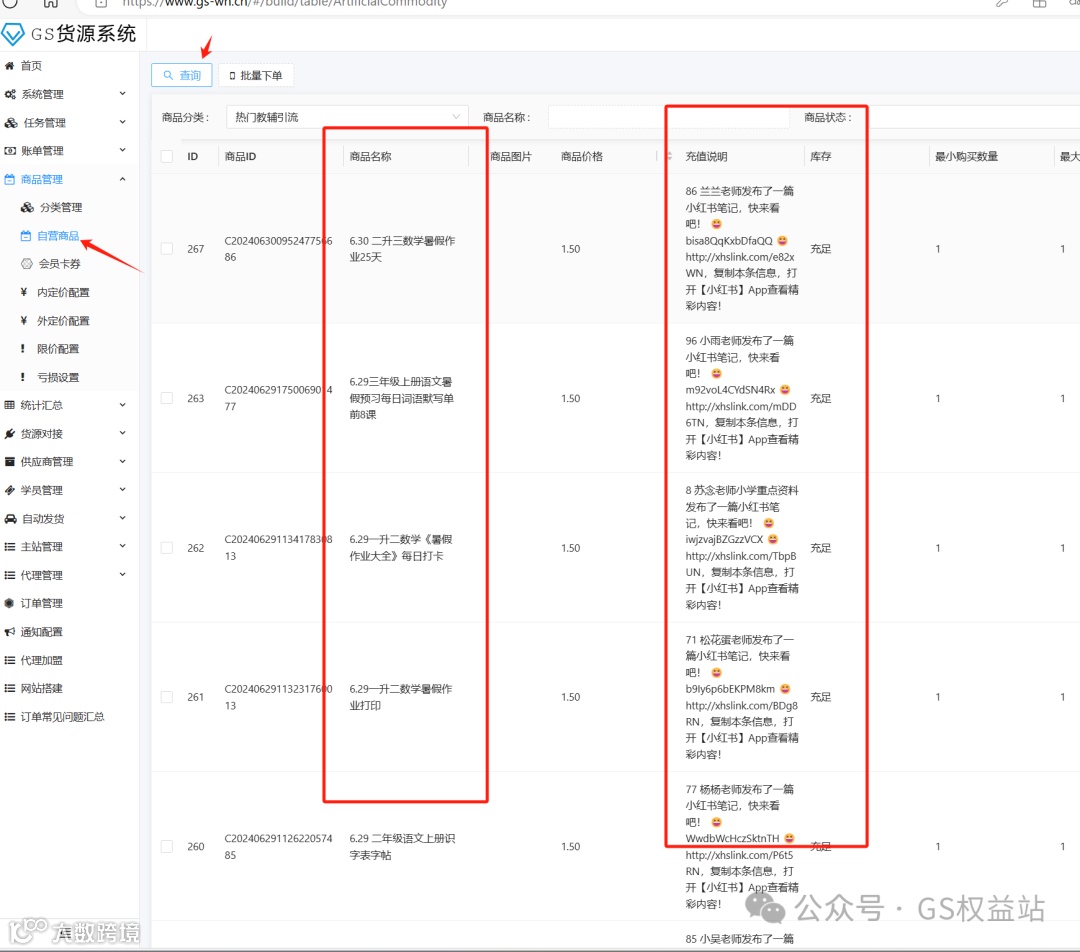Select the 分类管理 submenu link
This screenshot has height=952, width=1080.
point(61,207)
